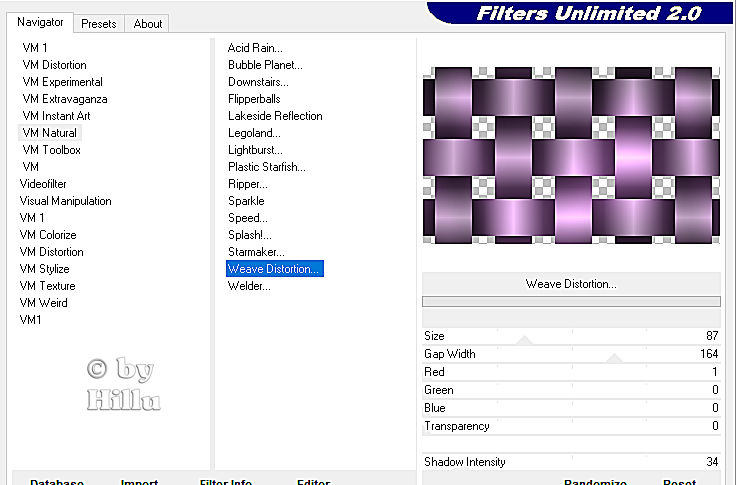Choose the Visual Manipulation category
The width and height of the screenshot is (736, 485).
tap(65, 201)
